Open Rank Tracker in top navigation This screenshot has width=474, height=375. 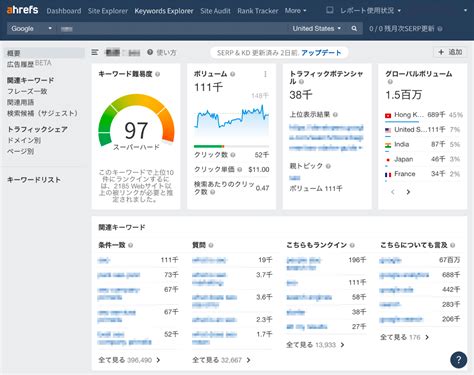(x=258, y=11)
